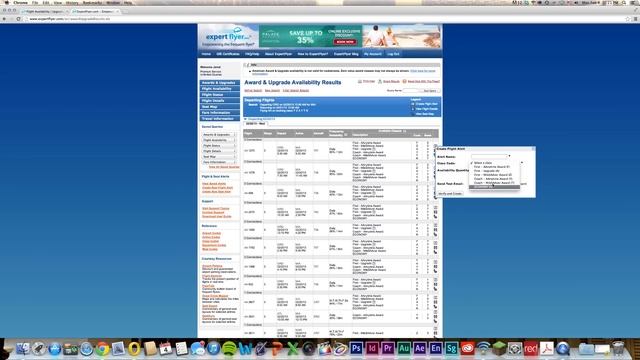Choose First - MileSAAver Award class option
640x360 pixels.
pyautogui.click(x=494, y=175)
